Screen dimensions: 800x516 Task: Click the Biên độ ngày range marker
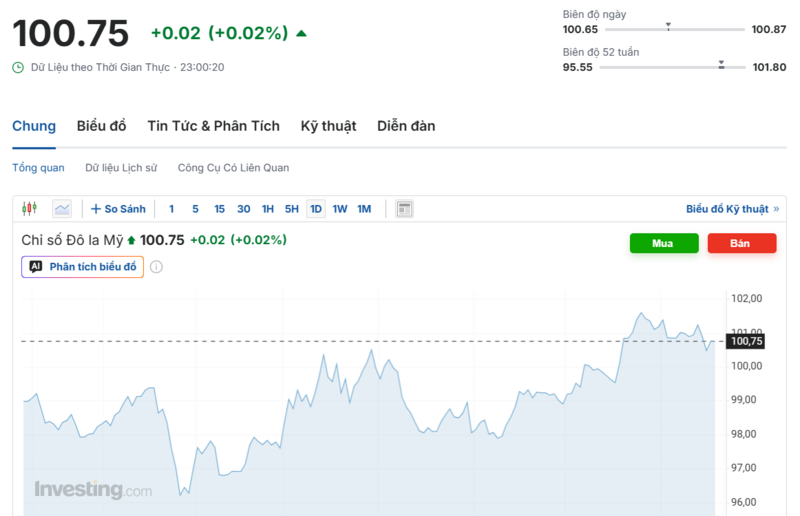(x=668, y=27)
